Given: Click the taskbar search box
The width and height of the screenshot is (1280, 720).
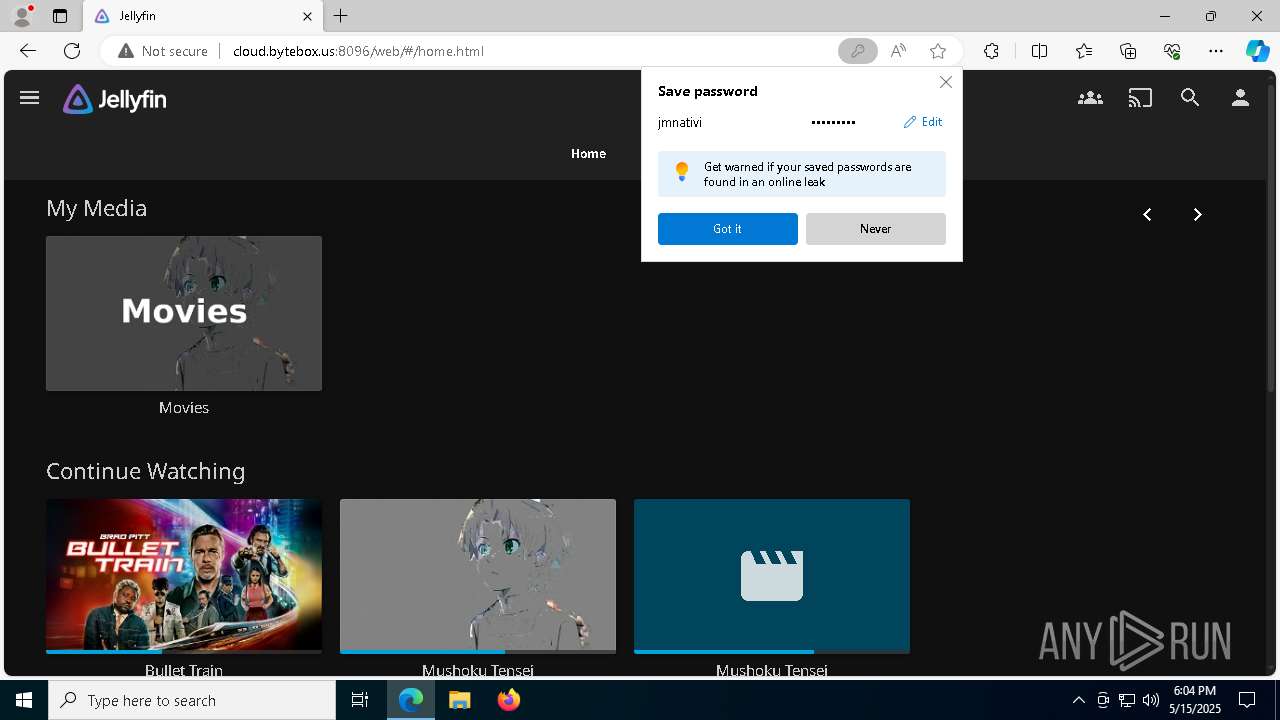Looking at the screenshot, I should (x=192, y=700).
